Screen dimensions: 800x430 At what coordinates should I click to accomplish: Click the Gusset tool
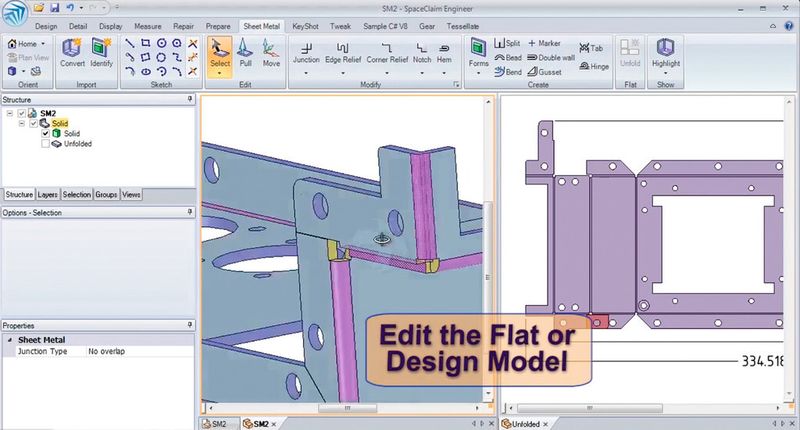544,72
